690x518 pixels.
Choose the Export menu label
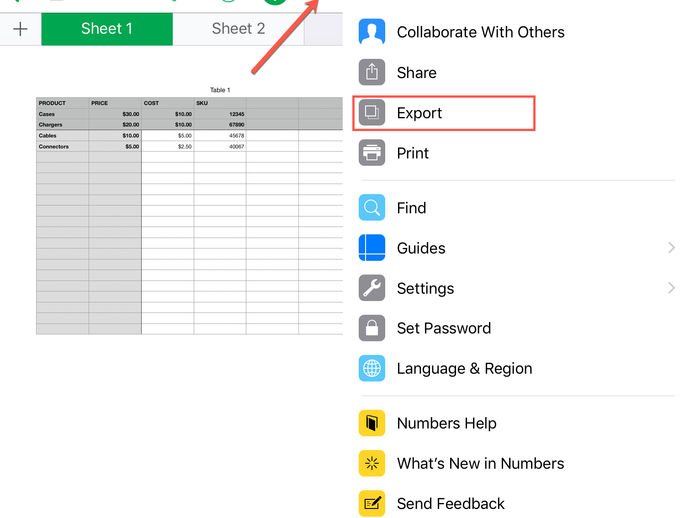coord(419,113)
